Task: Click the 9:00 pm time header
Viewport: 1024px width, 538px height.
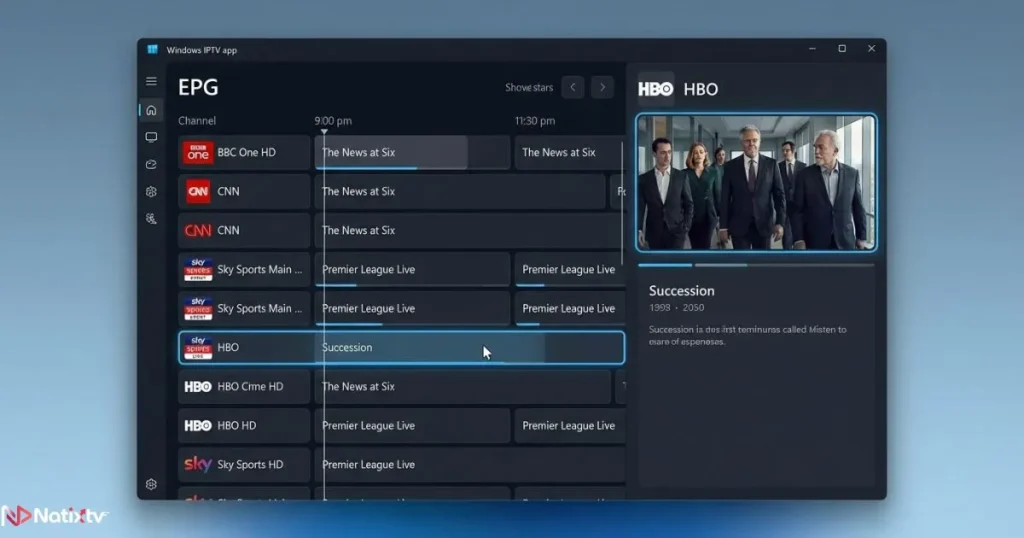Action: coord(333,121)
